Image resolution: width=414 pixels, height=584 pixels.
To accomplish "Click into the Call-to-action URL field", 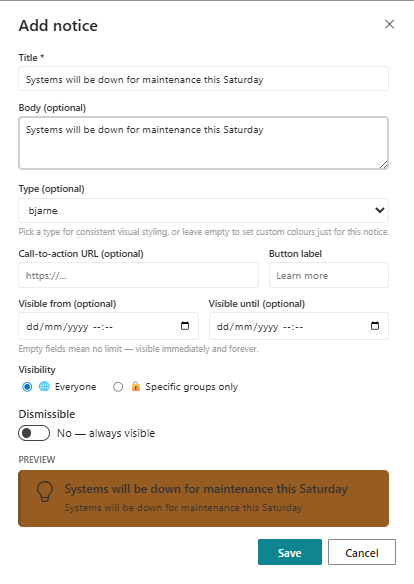I will (138, 275).
